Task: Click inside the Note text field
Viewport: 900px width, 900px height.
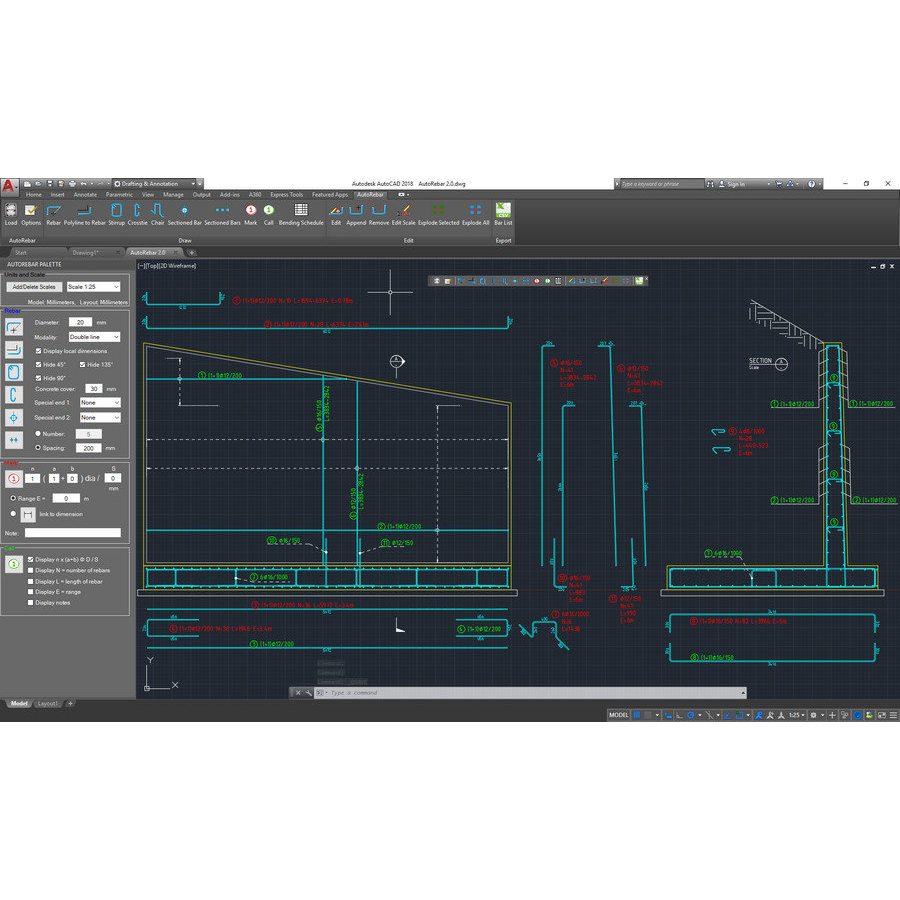Action: point(72,531)
